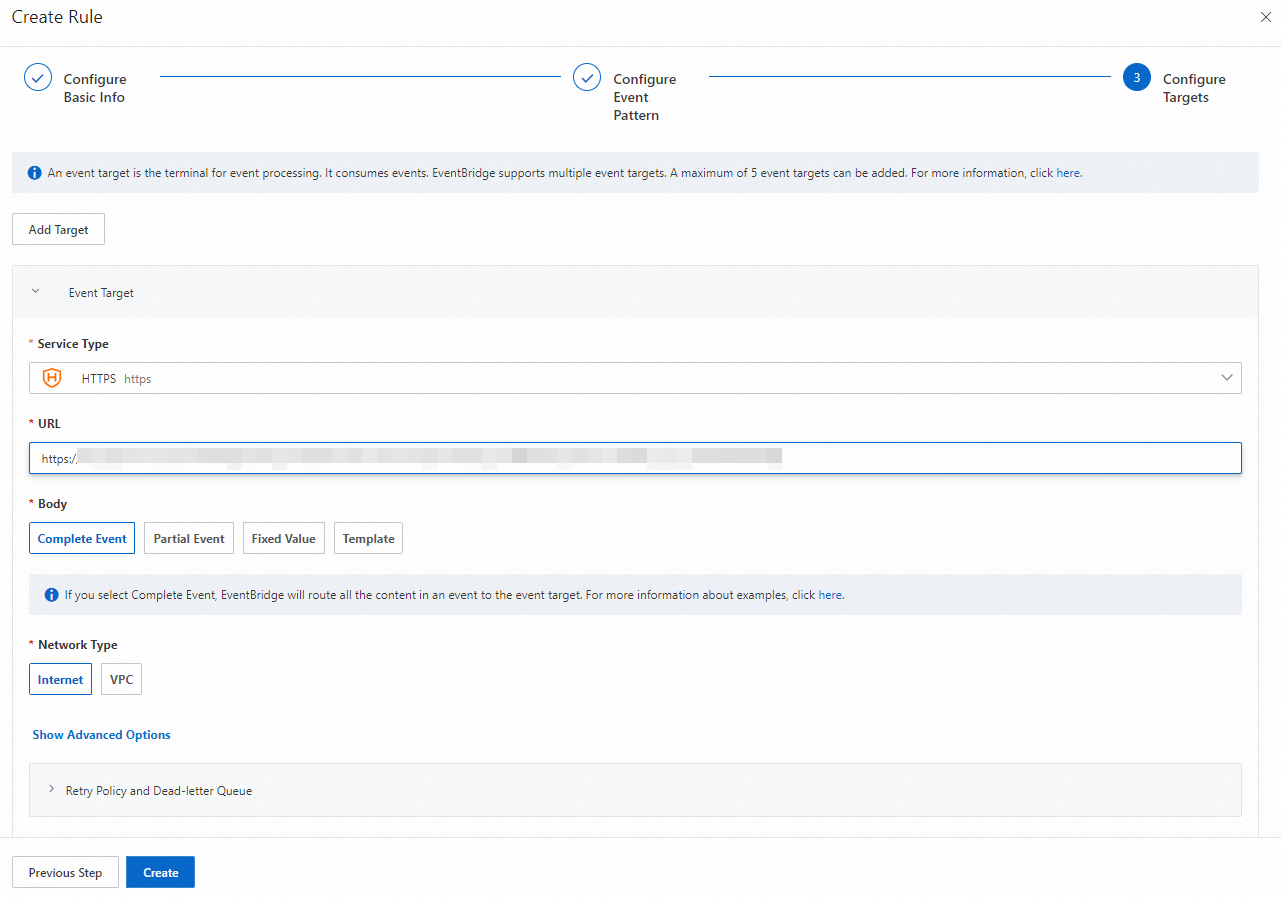
Task: Select Complete Event body option
Action: (x=82, y=538)
